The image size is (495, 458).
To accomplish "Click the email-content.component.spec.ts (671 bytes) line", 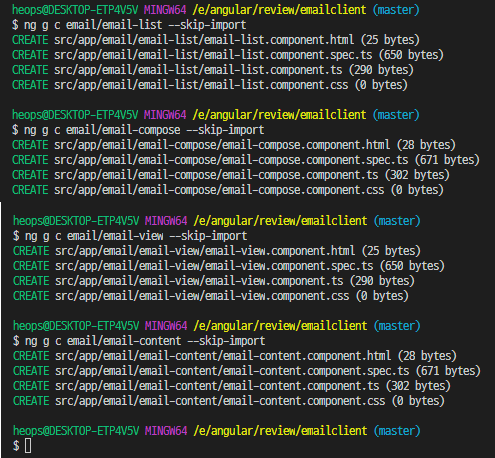I will 247,371.
